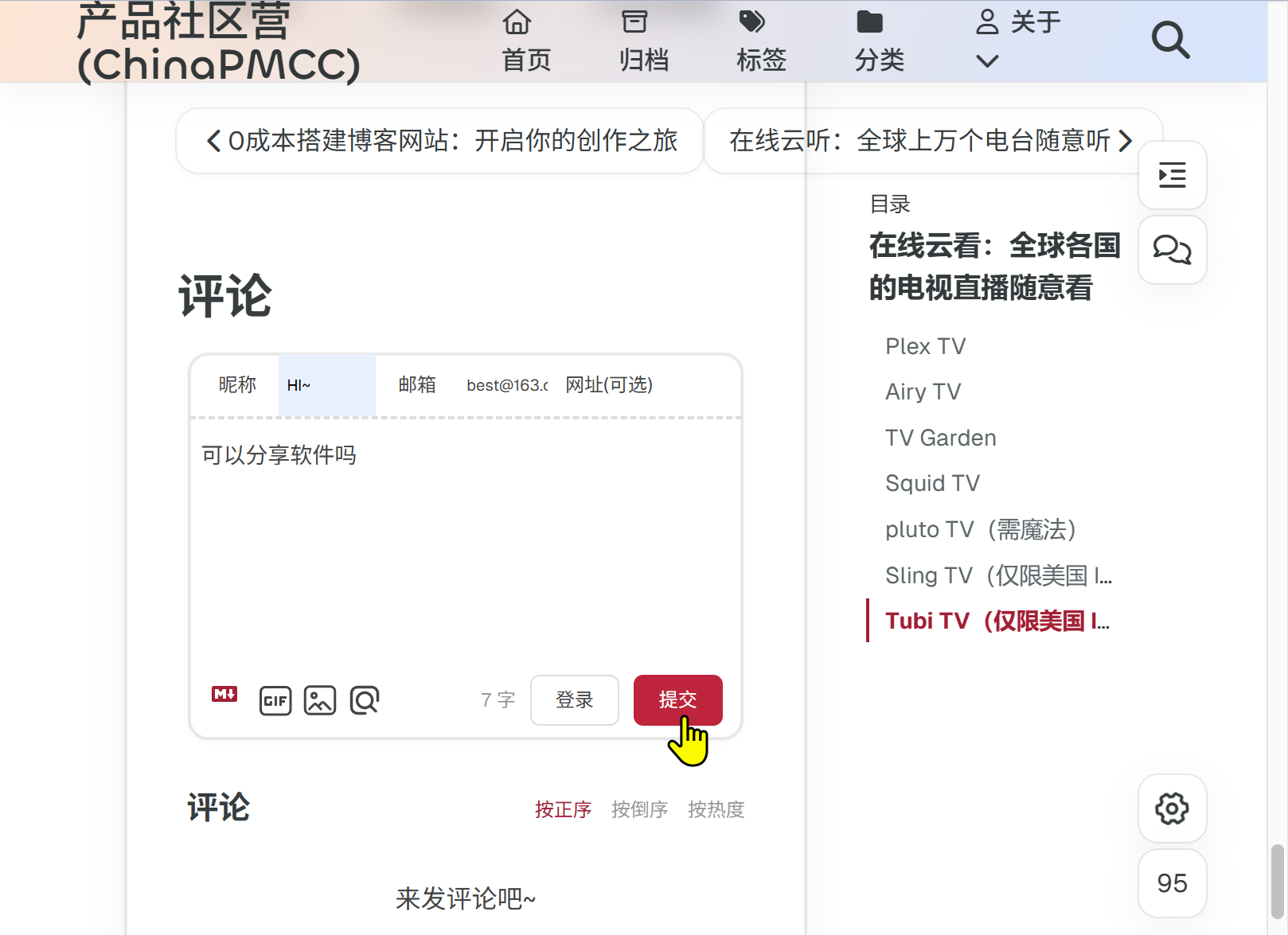The width and height of the screenshot is (1288, 935).
Task: Go to 首页 home page
Action: [x=525, y=41]
